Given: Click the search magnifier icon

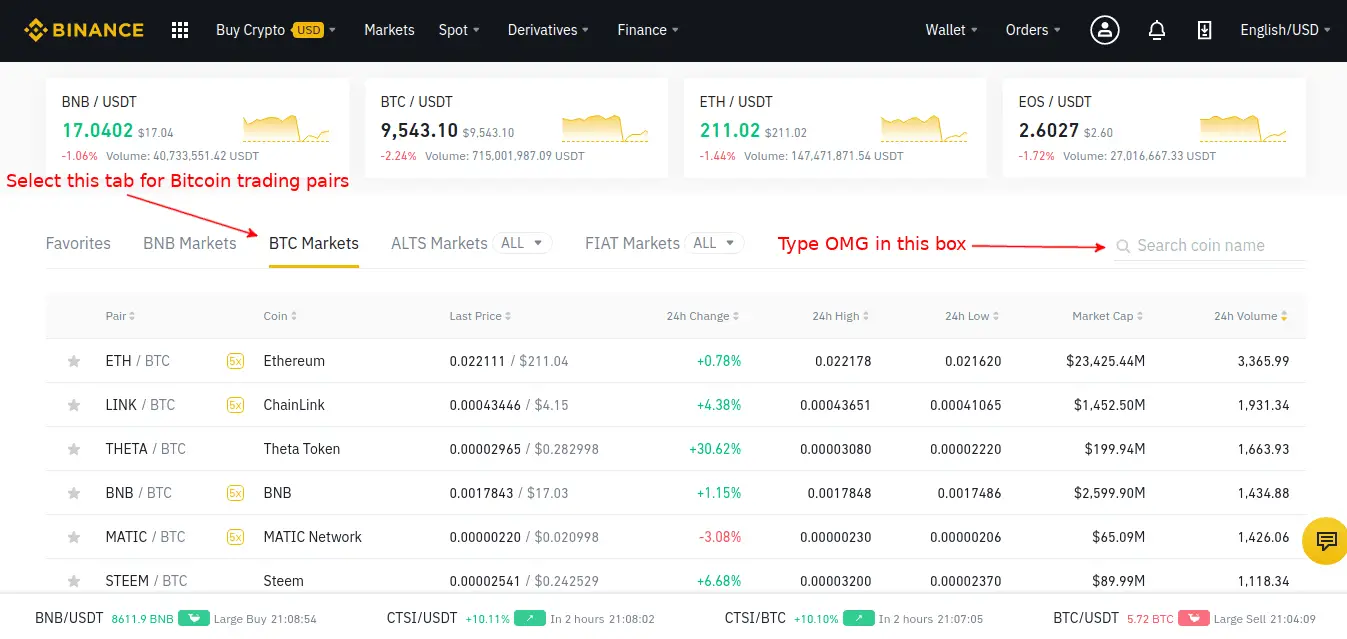Looking at the screenshot, I should pyautogui.click(x=1123, y=246).
